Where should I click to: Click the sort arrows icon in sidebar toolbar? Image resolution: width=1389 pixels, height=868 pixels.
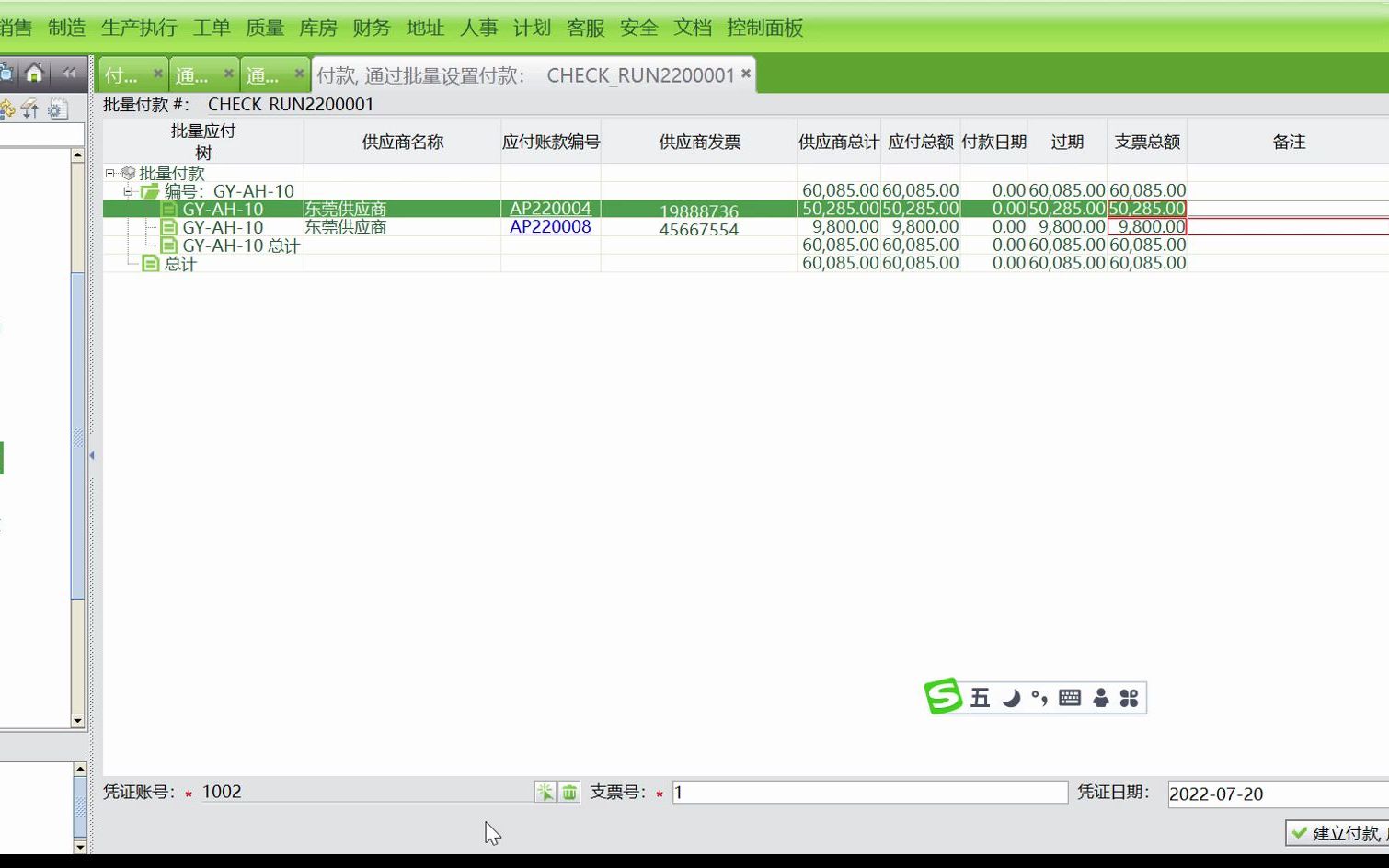[30, 109]
